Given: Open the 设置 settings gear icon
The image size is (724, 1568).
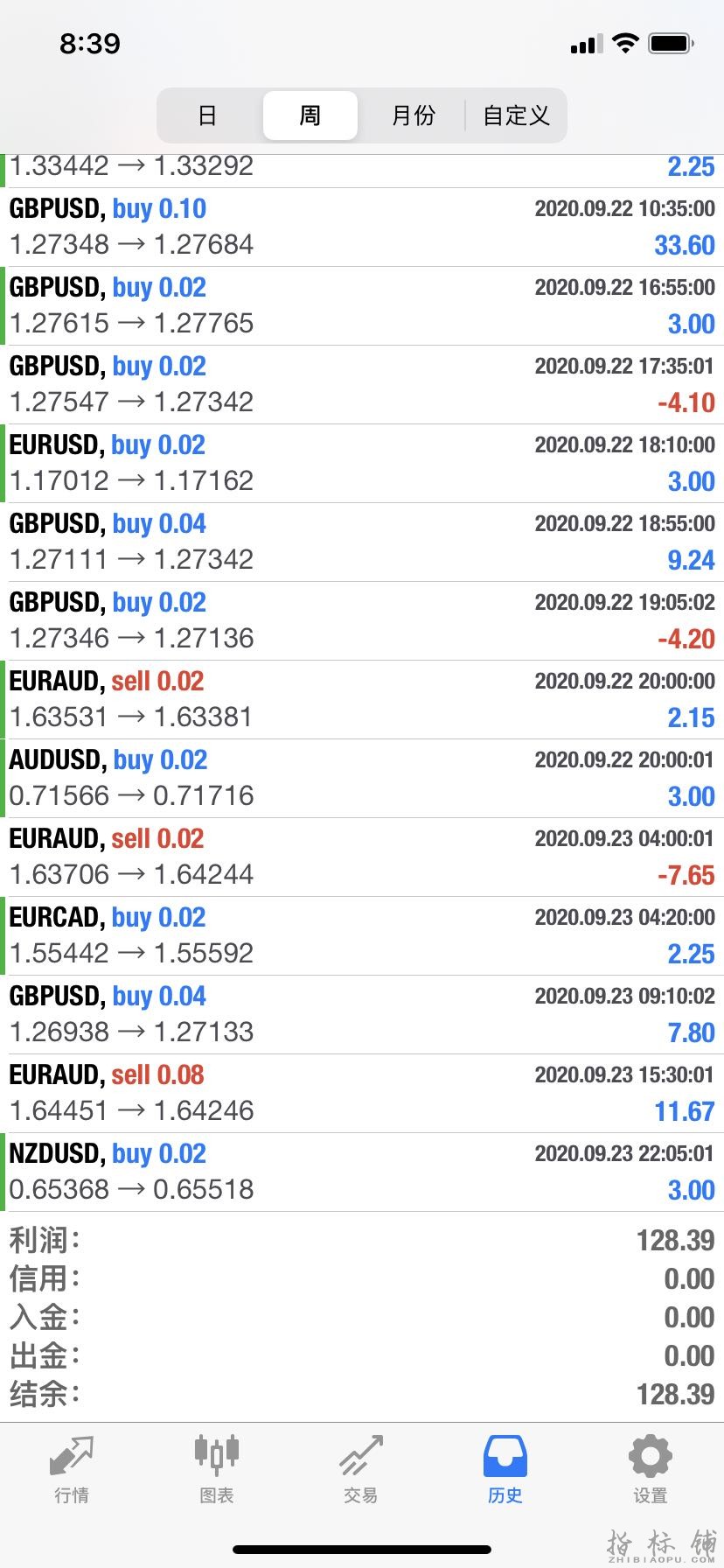Looking at the screenshot, I should [x=651, y=1456].
